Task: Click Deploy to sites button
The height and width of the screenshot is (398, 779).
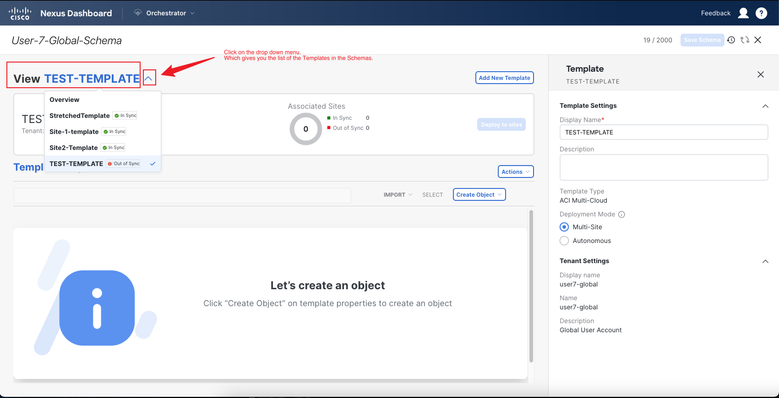Action: [x=501, y=125]
